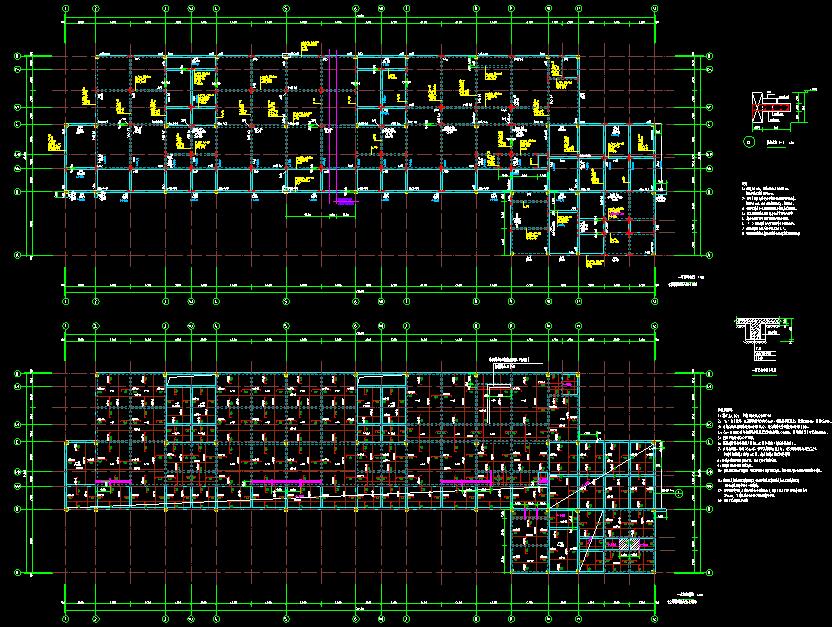Viewport: 832px width, 627px height.
Task: Click the magenta label below upper plan
Action: [345, 202]
